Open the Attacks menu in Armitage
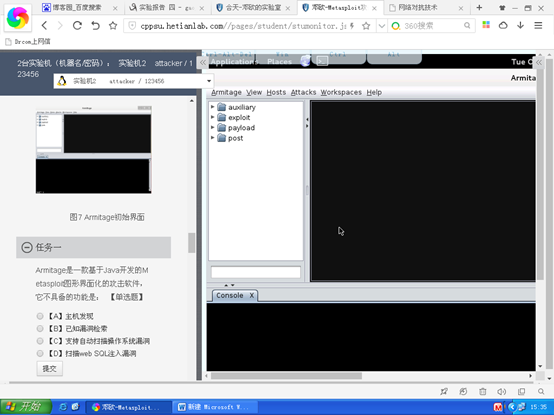Screen dimensions: 554x415 pos(303,92)
